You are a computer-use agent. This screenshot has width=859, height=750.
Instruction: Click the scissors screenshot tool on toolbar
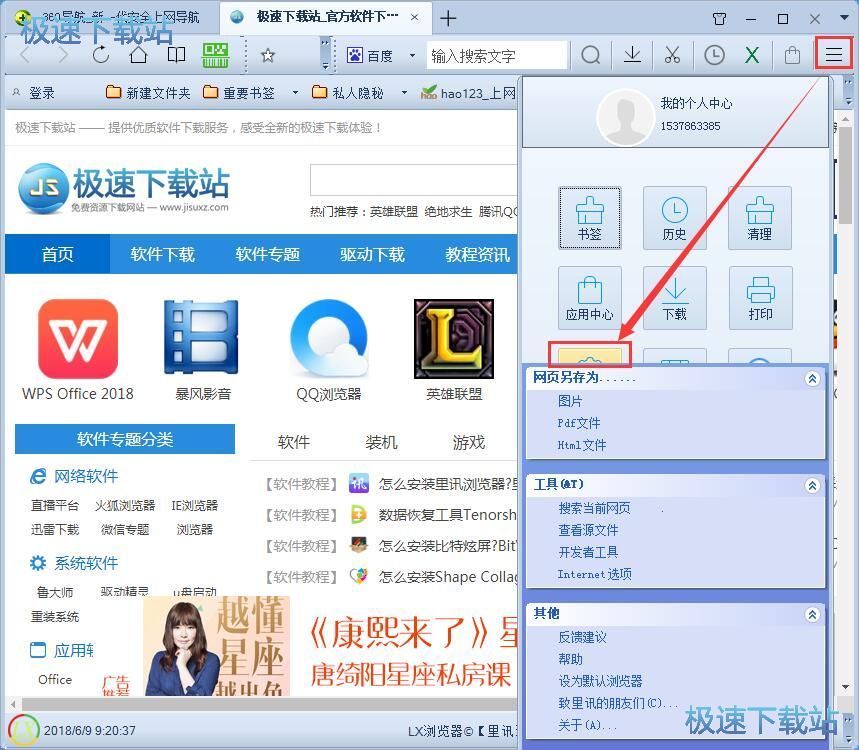coord(672,55)
